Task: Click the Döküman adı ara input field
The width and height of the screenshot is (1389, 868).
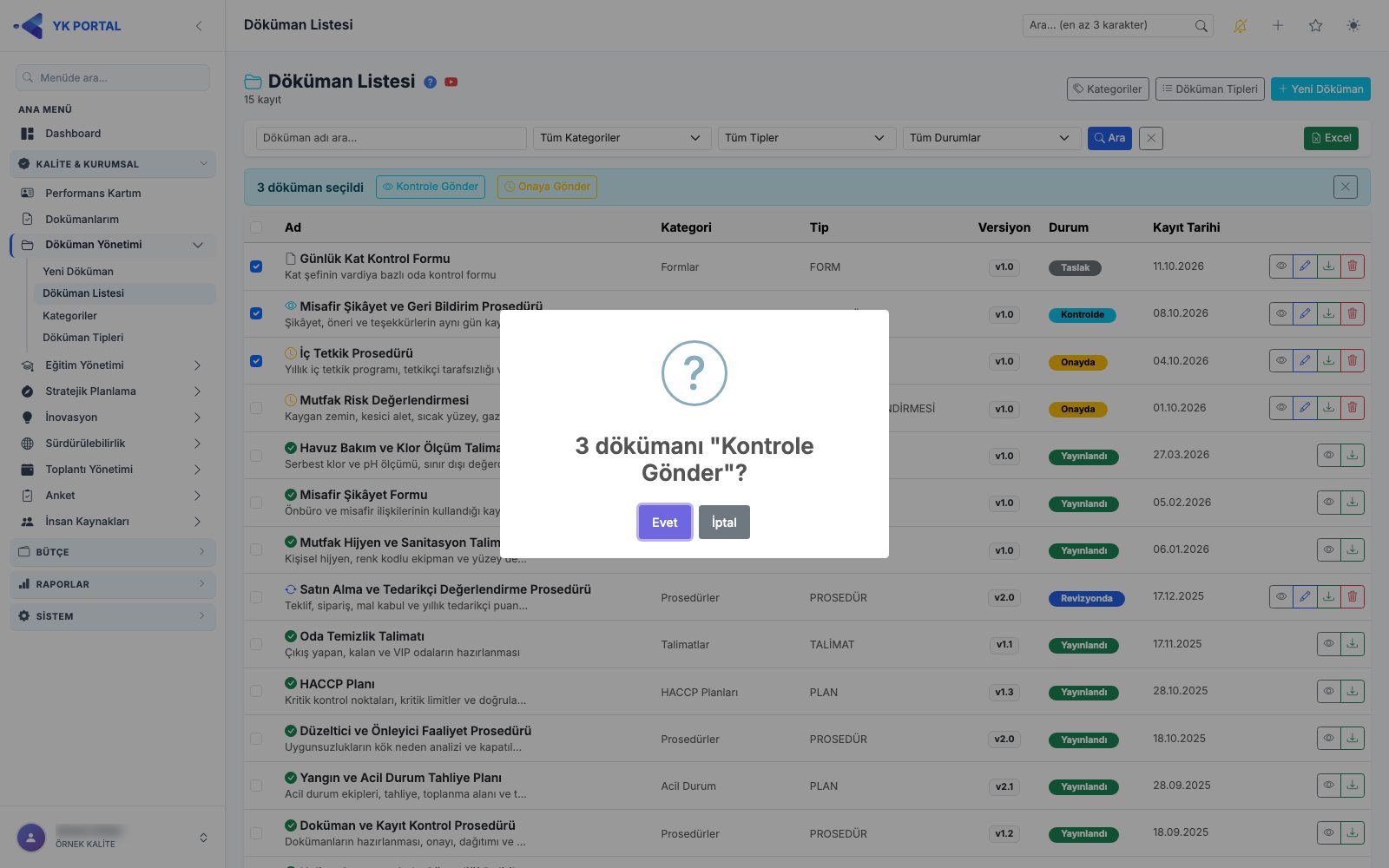Action: pyautogui.click(x=392, y=138)
